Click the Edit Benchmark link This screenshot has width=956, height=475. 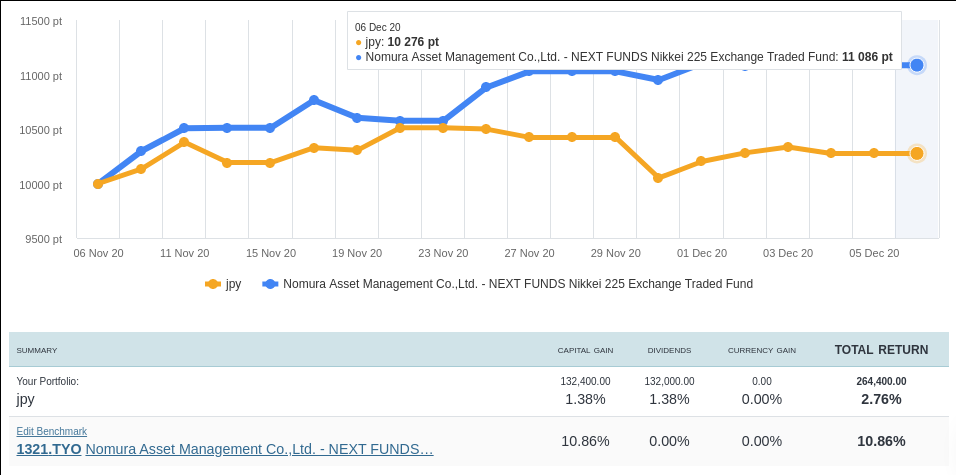point(51,431)
